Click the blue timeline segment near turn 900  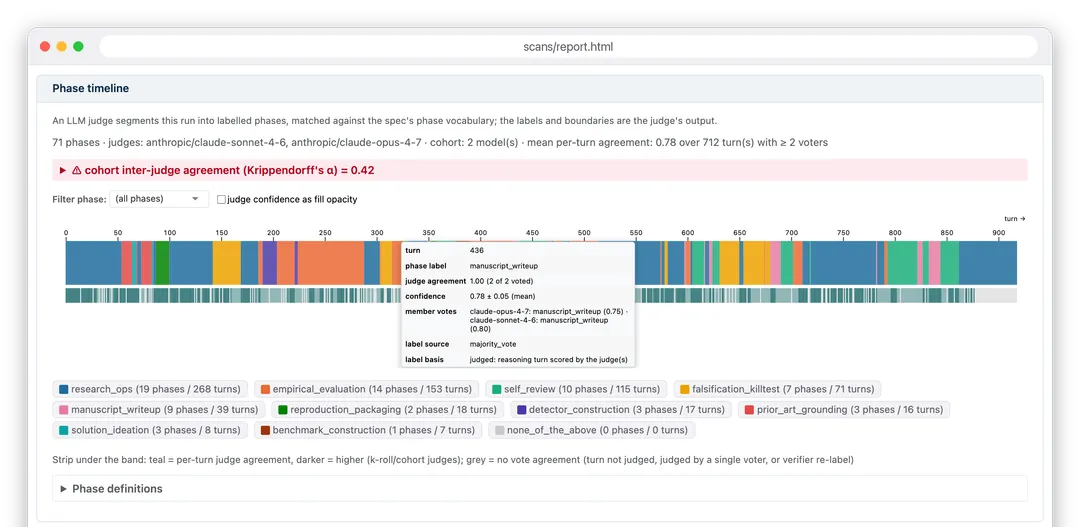pos(988,262)
